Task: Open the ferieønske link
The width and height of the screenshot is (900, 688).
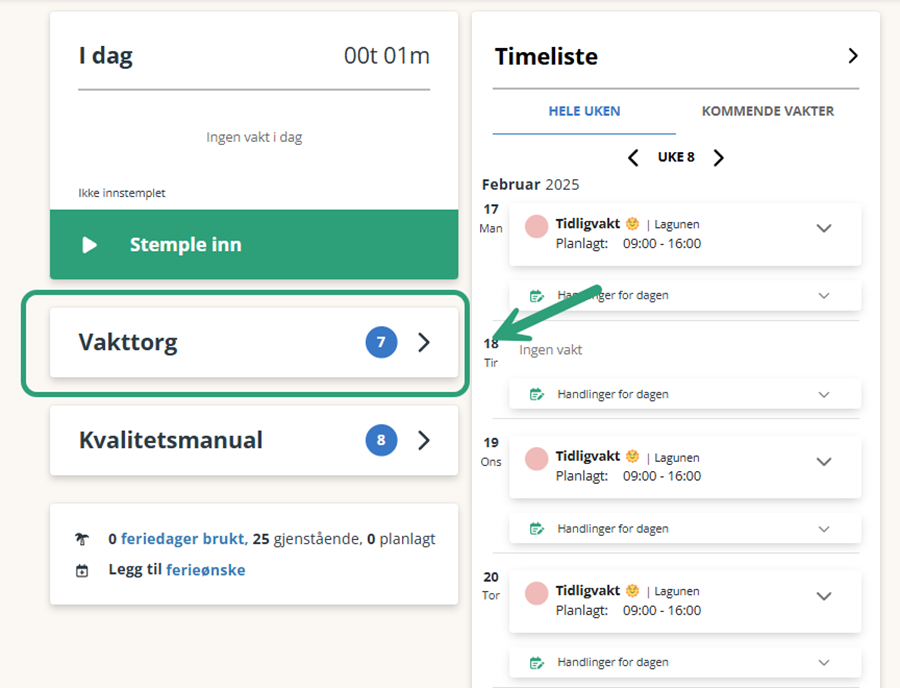Action: (x=205, y=570)
